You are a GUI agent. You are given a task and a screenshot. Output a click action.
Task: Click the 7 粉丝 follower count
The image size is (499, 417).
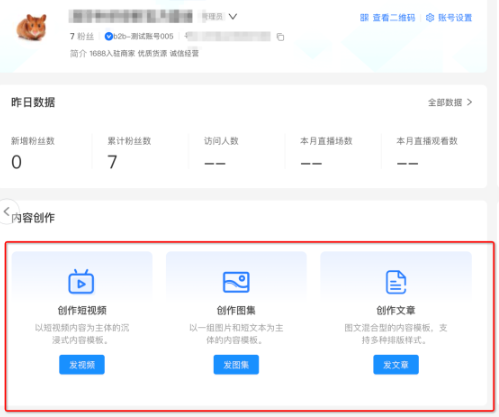[x=82, y=36]
